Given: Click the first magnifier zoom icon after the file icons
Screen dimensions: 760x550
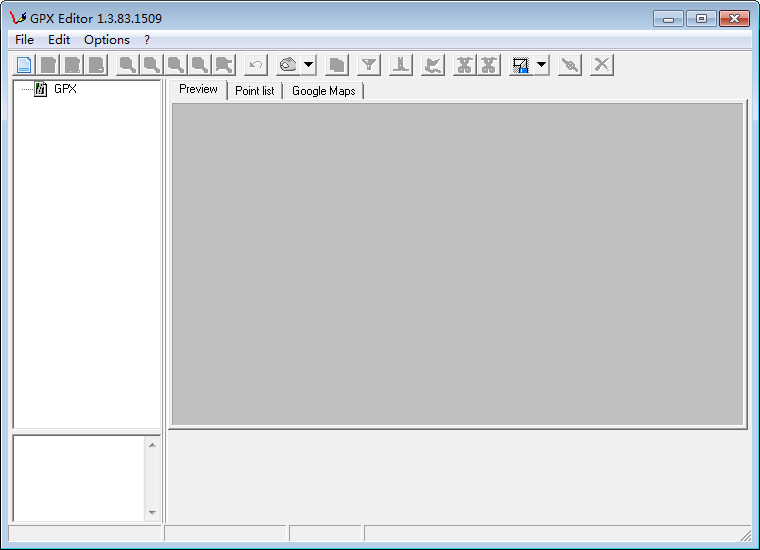Looking at the screenshot, I should [128, 64].
